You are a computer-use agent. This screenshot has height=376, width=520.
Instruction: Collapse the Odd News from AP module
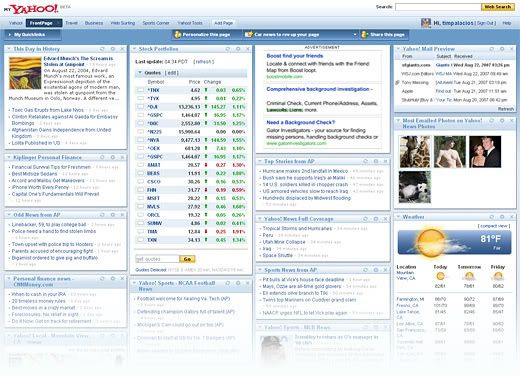9,215
